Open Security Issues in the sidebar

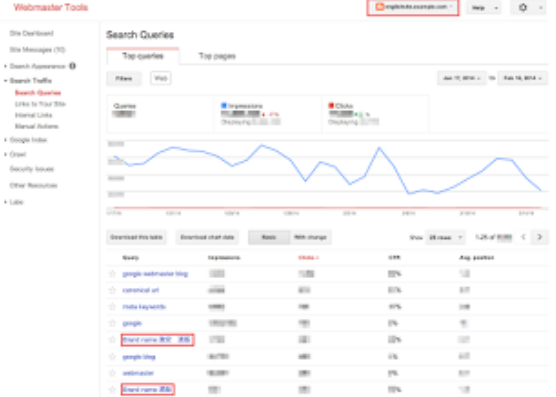(x=32, y=169)
